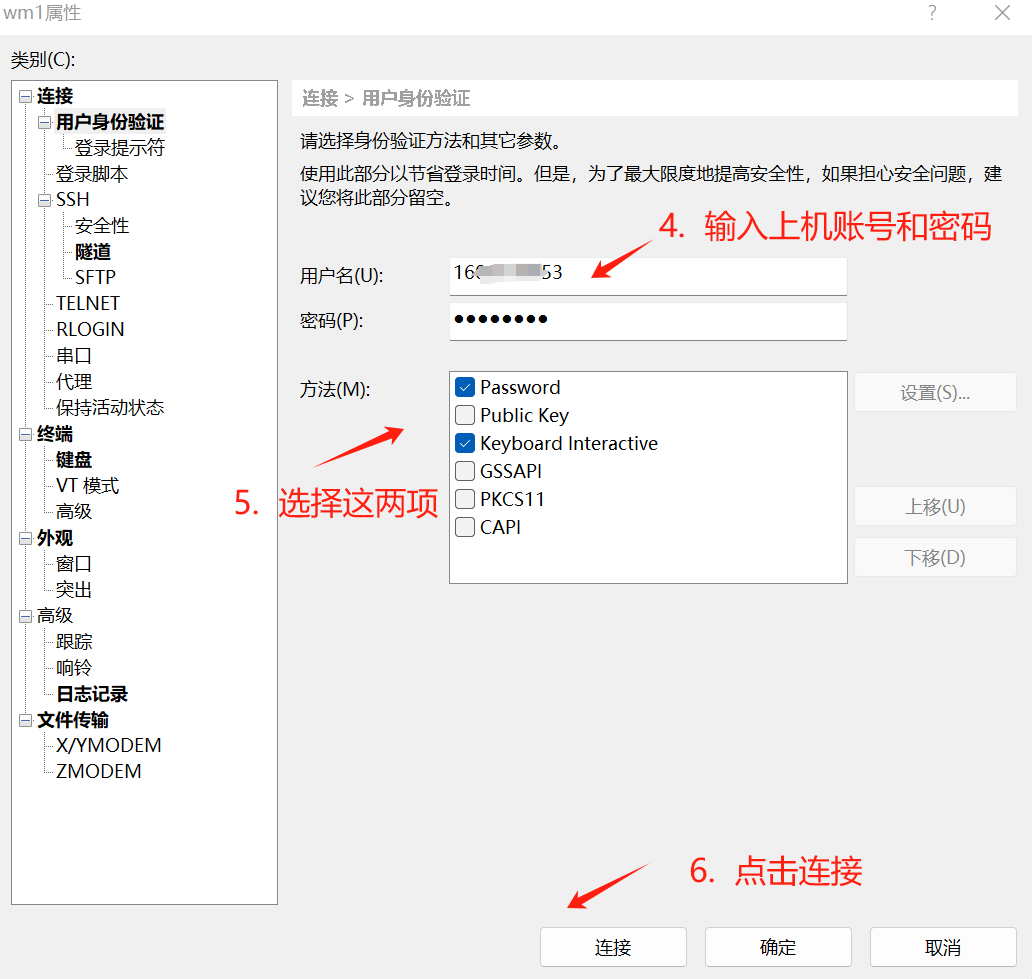
Task: Enable the Public Key checkbox
Action: click(x=465, y=415)
